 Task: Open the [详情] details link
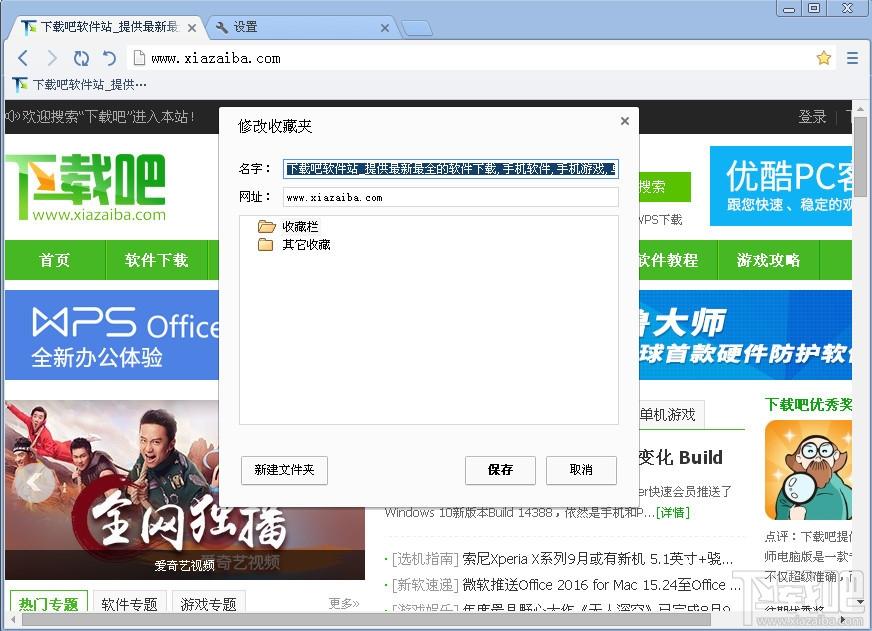[672, 513]
